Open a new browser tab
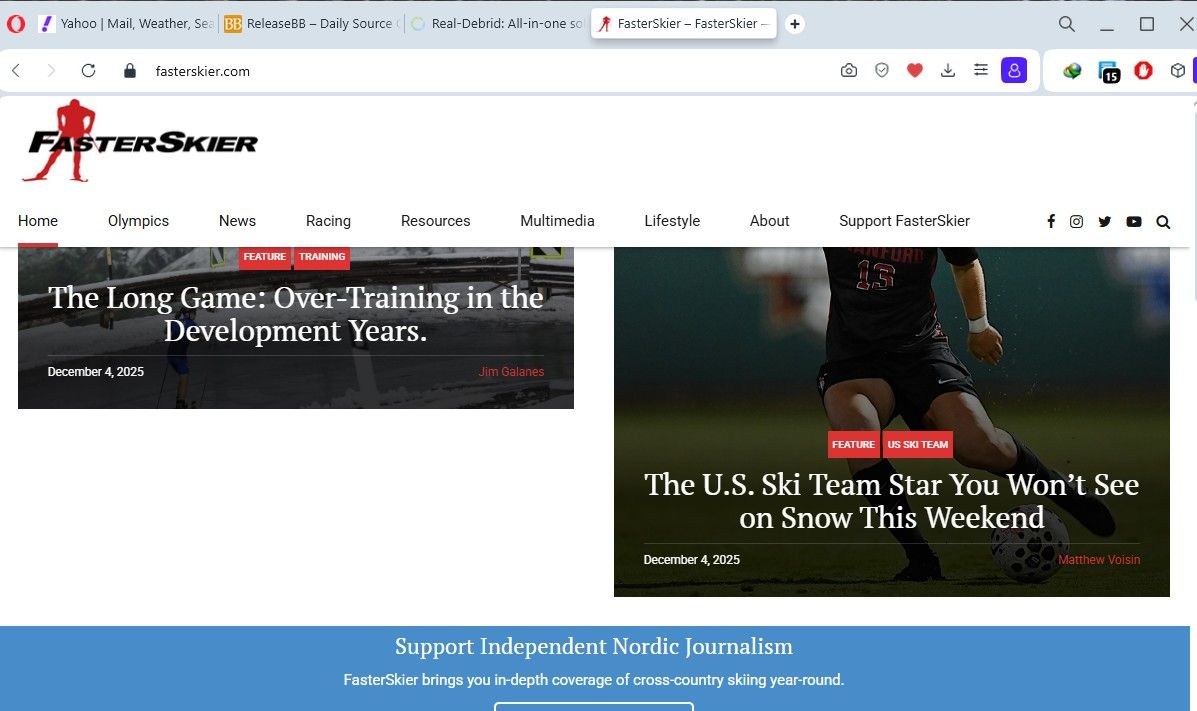 pos(795,24)
